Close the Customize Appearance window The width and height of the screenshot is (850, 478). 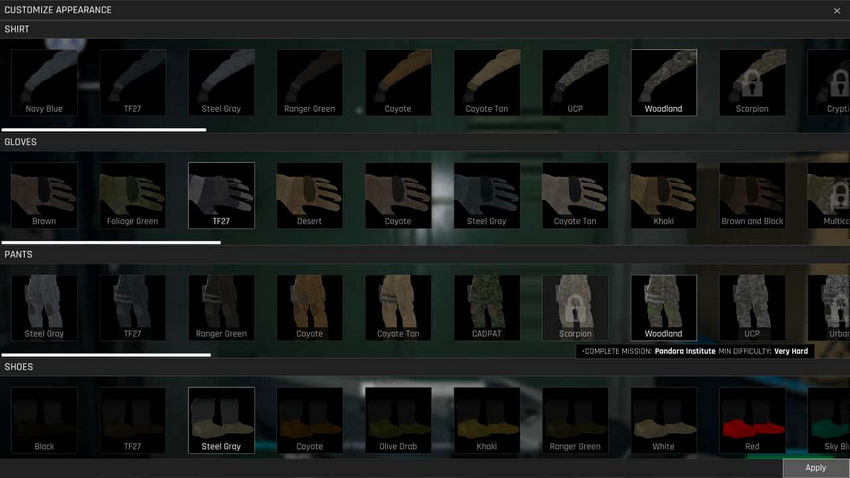point(837,10)
